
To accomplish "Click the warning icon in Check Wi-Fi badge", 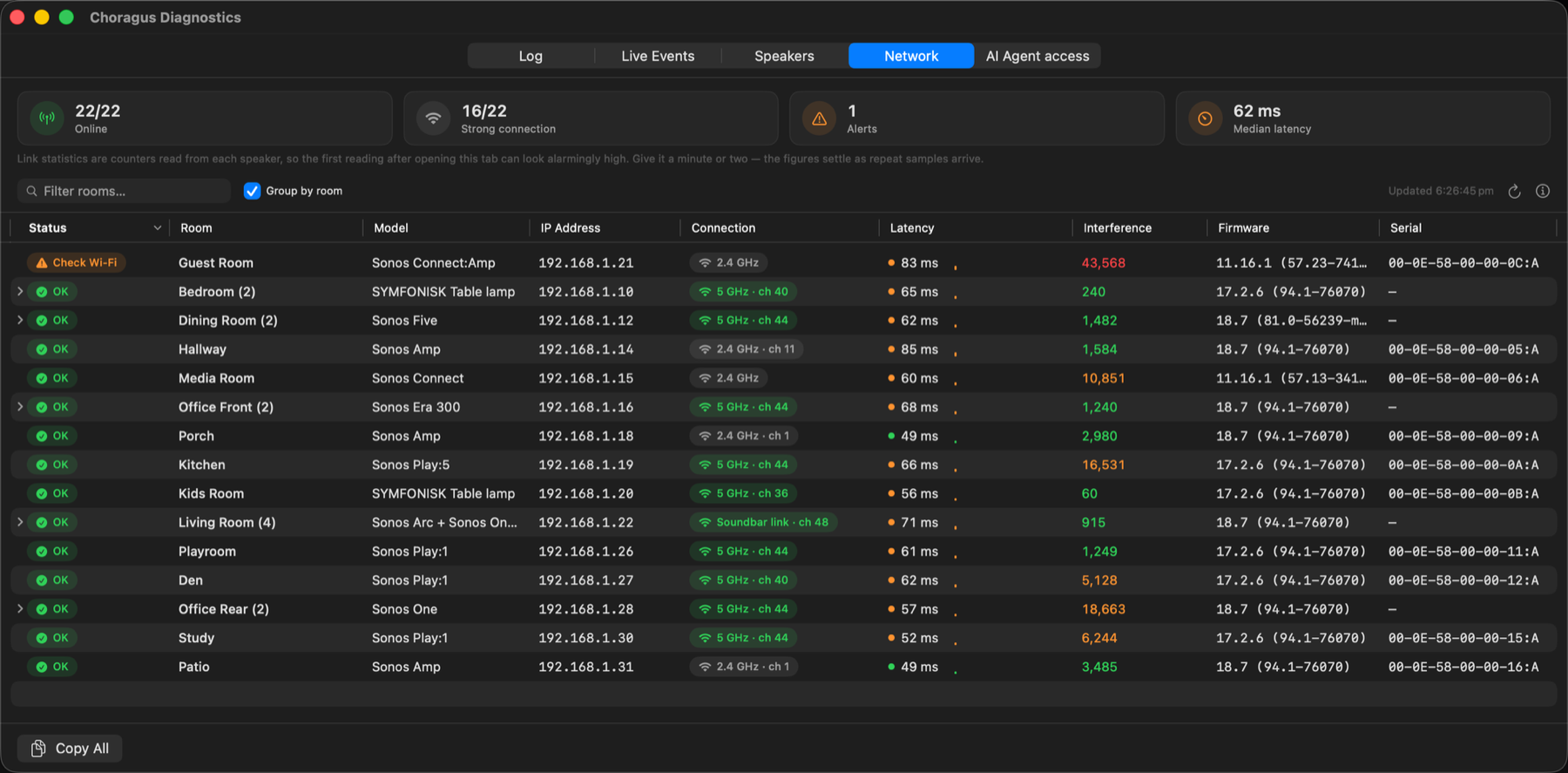I will [x=42, y=262].
